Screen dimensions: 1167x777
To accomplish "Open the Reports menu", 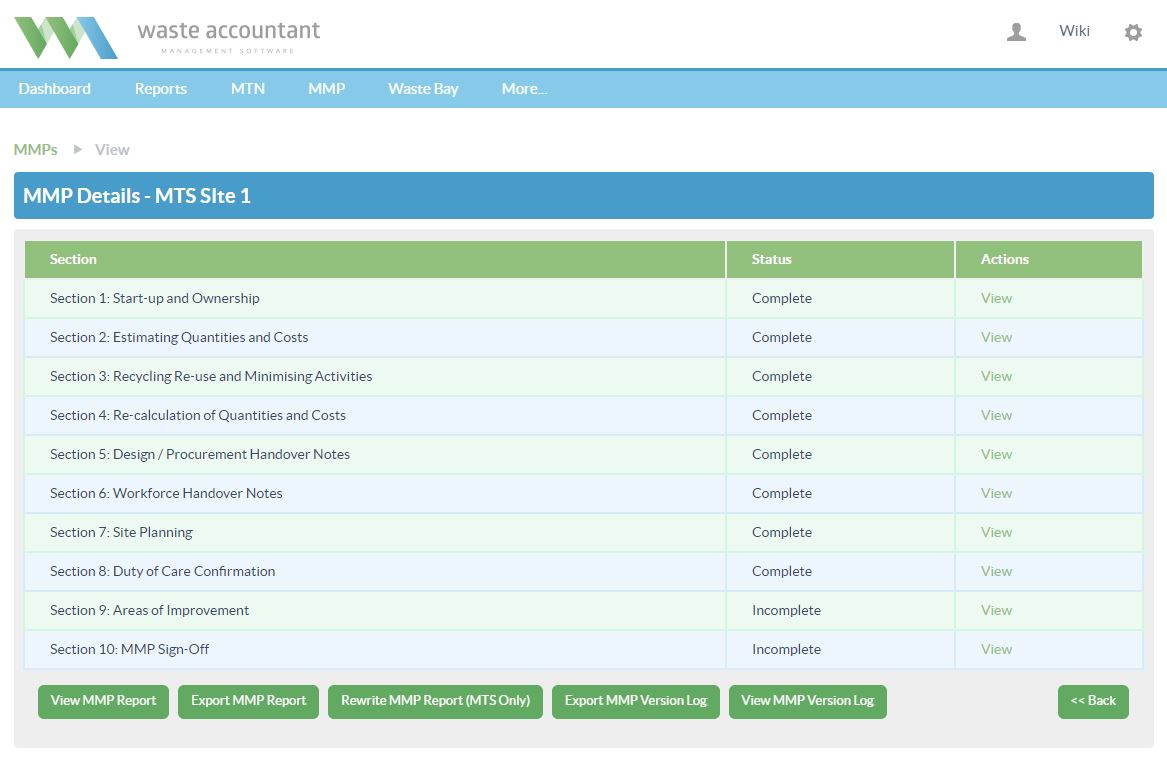I will [x=161, y=89].
